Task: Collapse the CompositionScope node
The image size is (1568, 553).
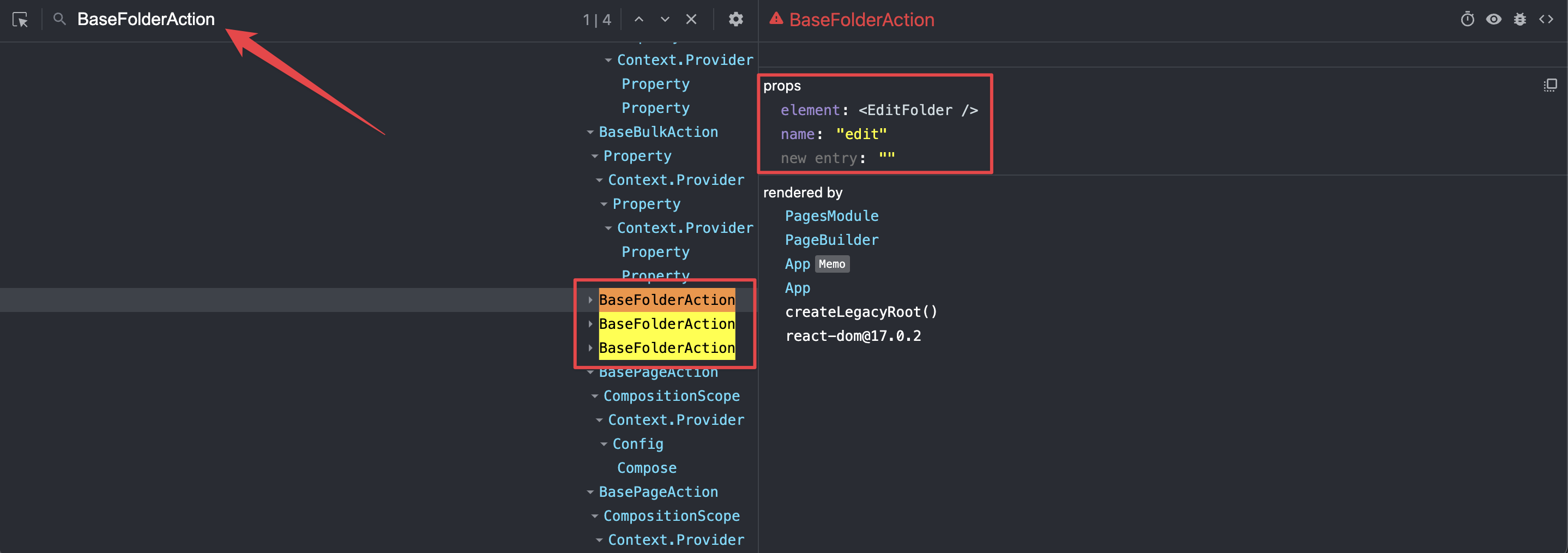Action: pyautogui.click(x=595, y=395)
